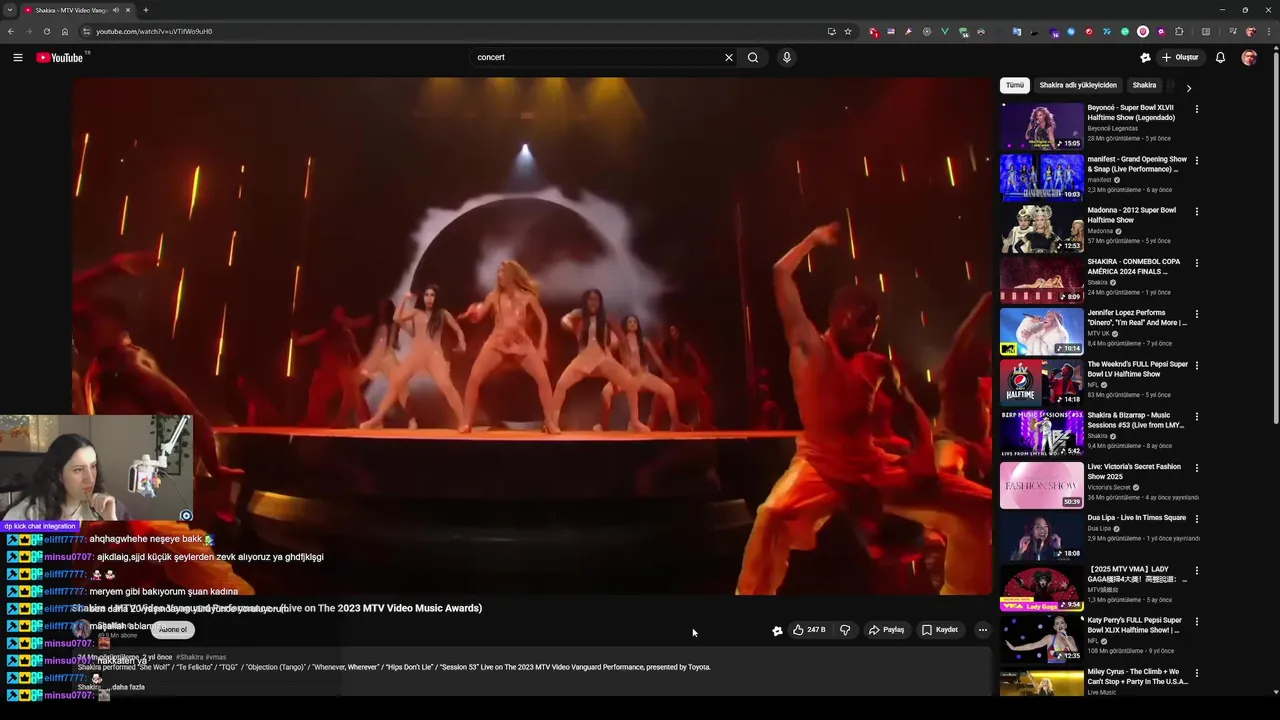Open Shakira & Bizarrap Music Sessions thumbnail
Viewport: 1280px width, 720px height.
tap(1042, 434)
